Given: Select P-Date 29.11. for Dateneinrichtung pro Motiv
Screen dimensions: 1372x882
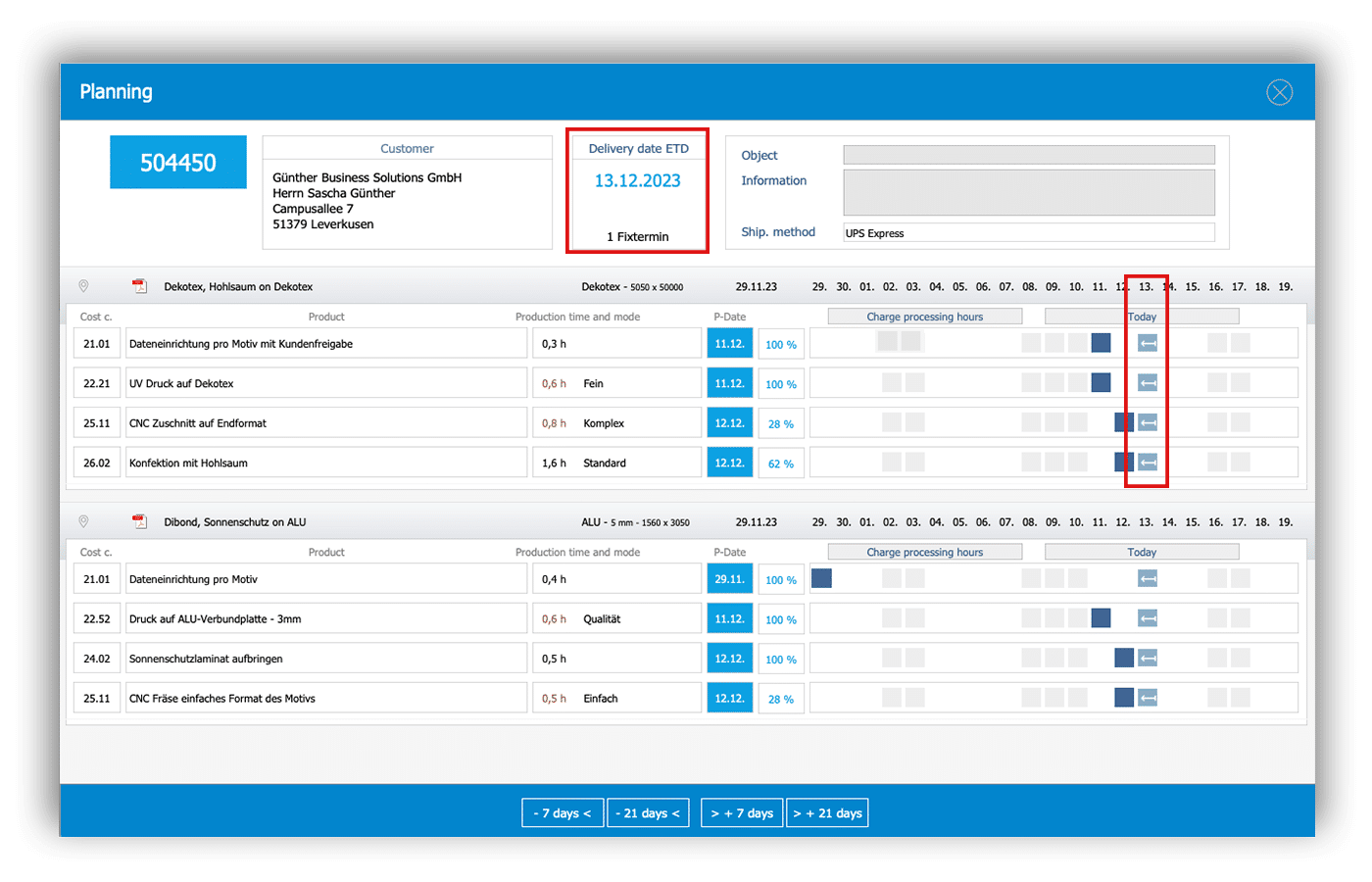Looking at the screenshot, I should (729, 579).
